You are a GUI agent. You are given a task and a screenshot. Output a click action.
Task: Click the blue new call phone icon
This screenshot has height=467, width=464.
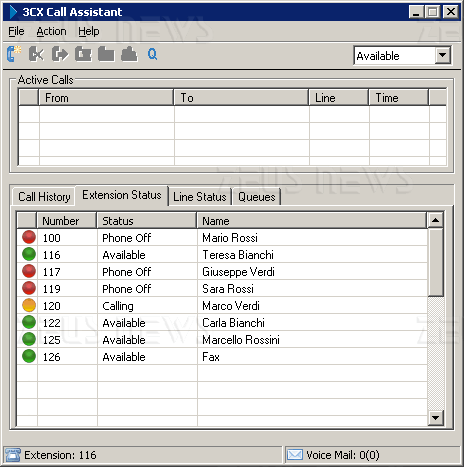(x=14, y=54)
